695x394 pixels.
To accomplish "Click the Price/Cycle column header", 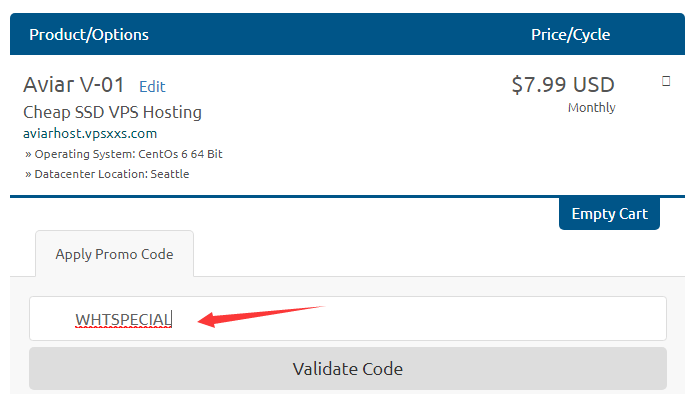I will coord(570,35).
